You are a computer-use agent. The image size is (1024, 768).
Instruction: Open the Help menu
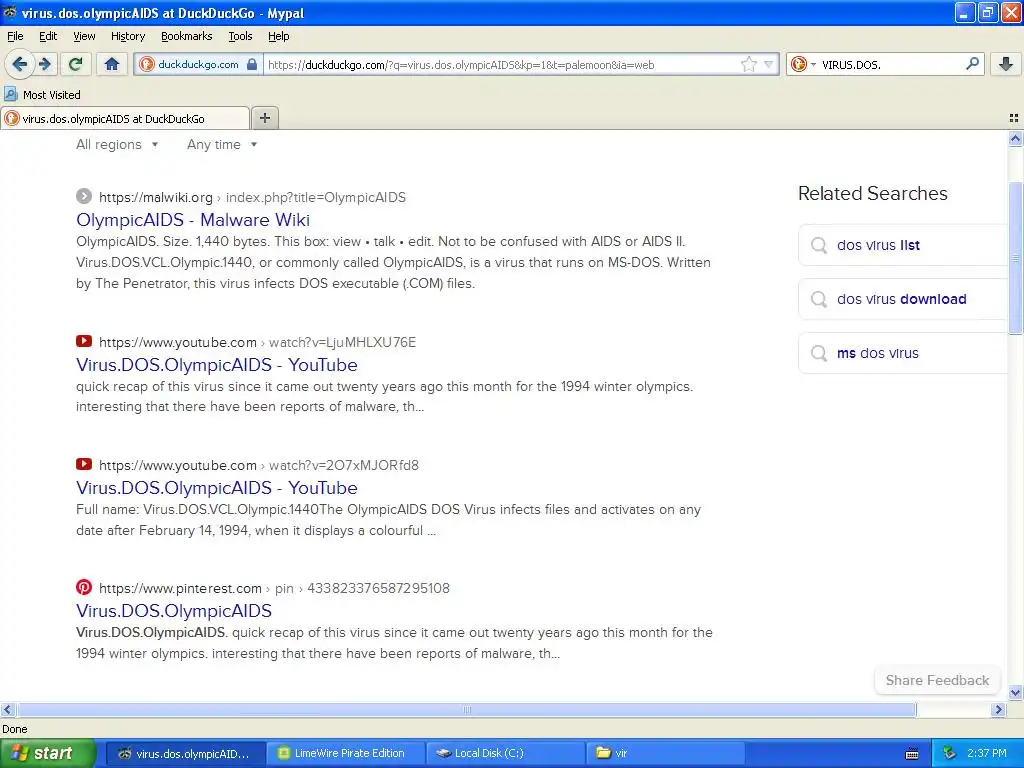(x=278, y=36)
